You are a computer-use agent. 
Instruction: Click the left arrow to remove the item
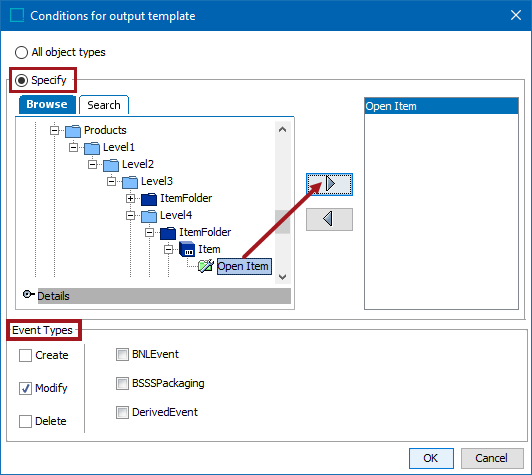[x=329, y=219]
